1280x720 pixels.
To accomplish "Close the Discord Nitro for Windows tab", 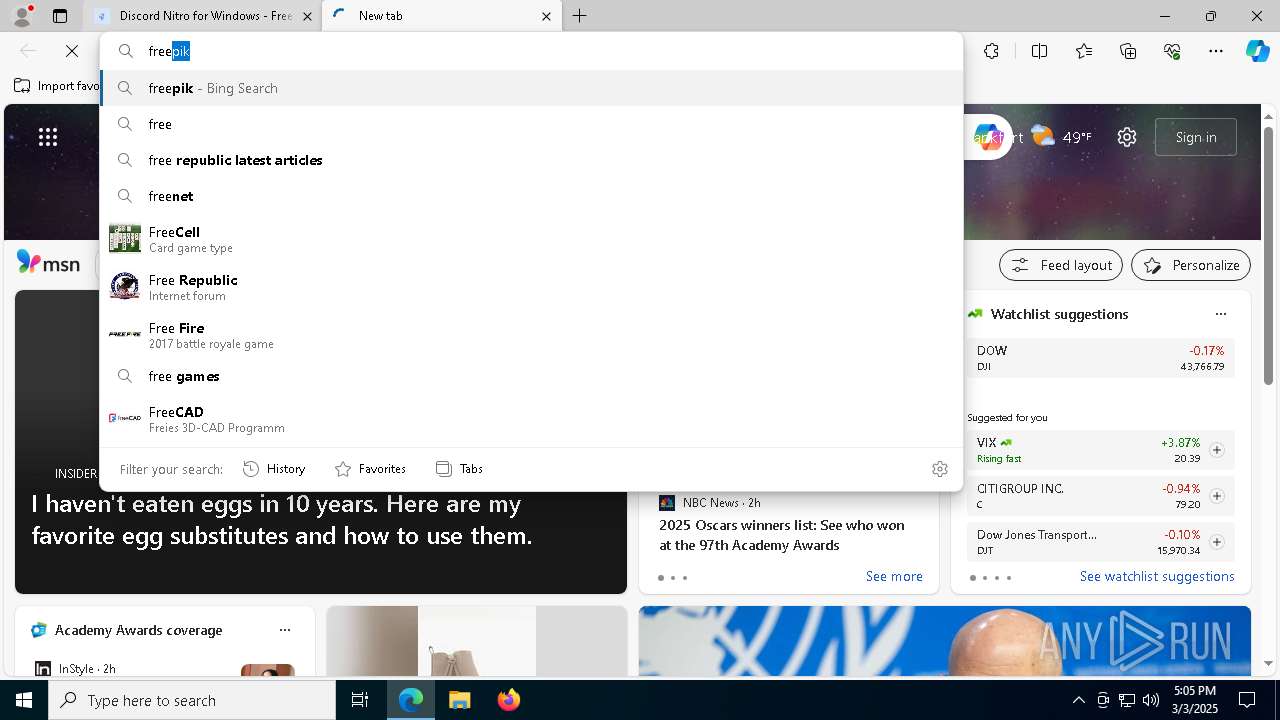I will 307,16.
